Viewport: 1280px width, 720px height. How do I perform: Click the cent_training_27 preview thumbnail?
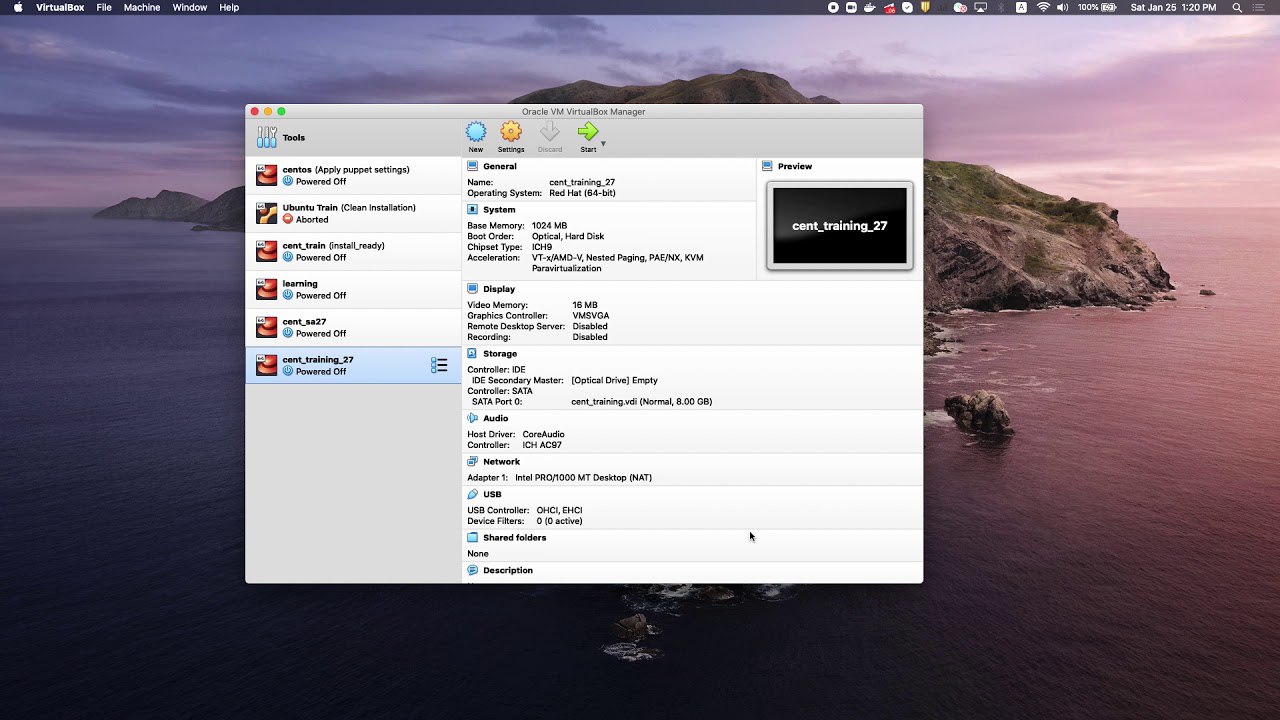(x=840, y=226)
